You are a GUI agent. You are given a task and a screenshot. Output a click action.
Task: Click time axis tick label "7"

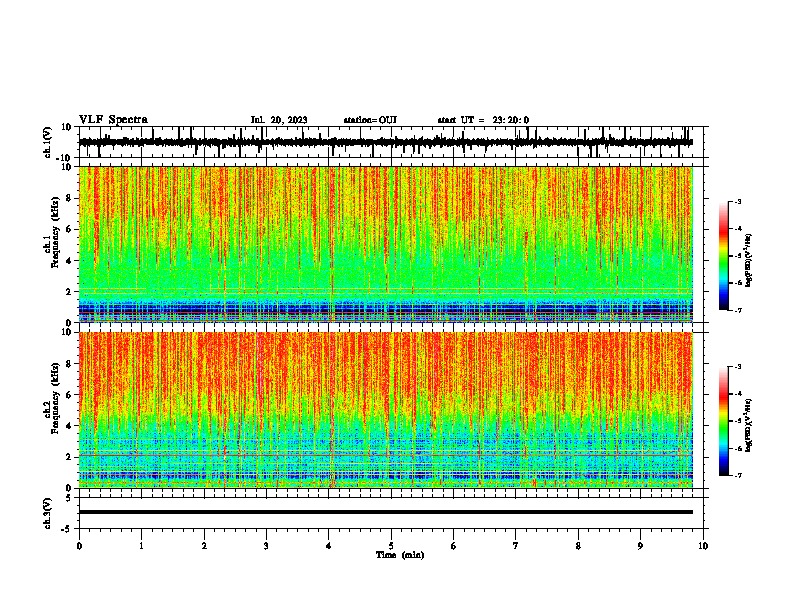point(516,546)
